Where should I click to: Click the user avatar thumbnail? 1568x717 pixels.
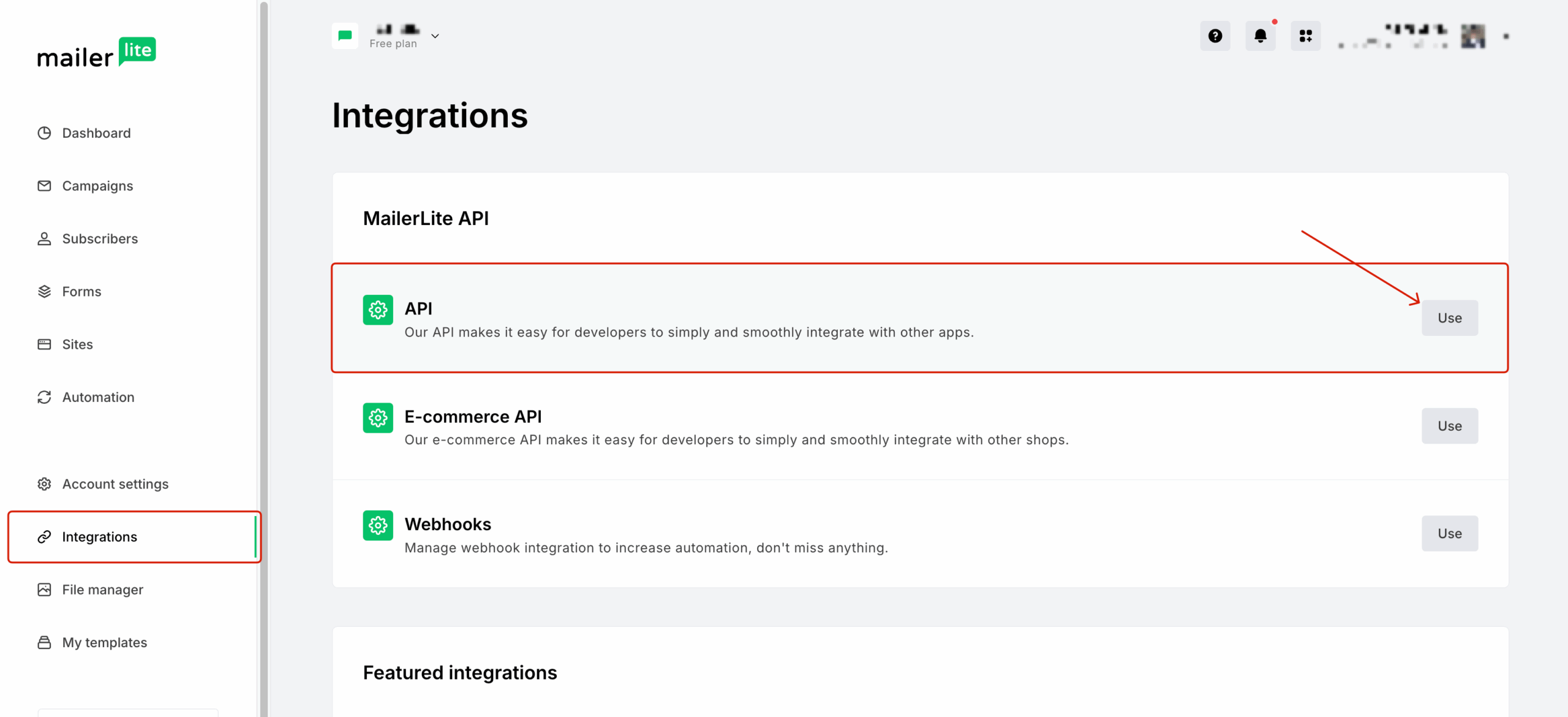click(x=1473, y=36)
